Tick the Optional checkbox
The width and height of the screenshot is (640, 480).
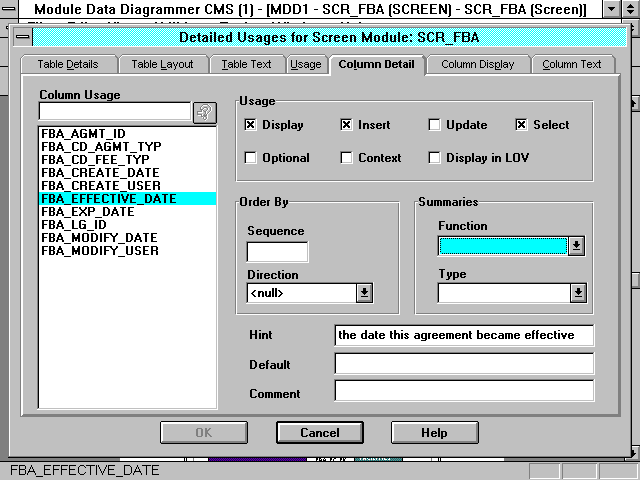251,158
